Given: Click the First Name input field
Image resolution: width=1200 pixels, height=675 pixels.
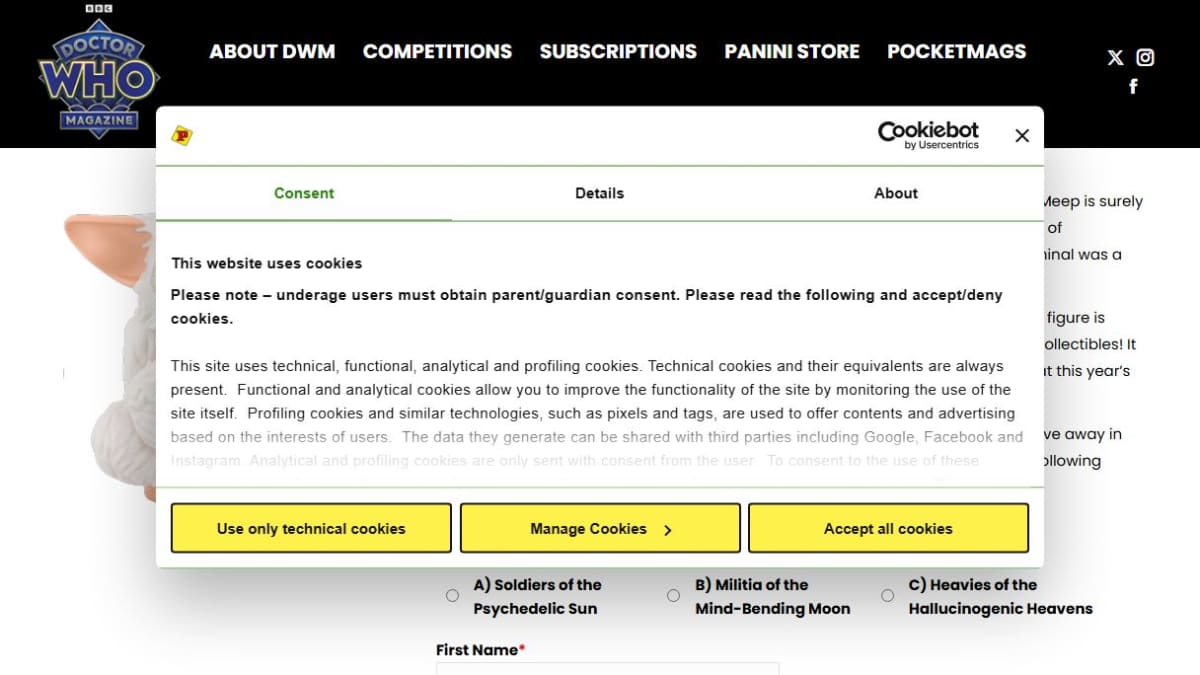Looking at the screenshot, I should point(607,668).
